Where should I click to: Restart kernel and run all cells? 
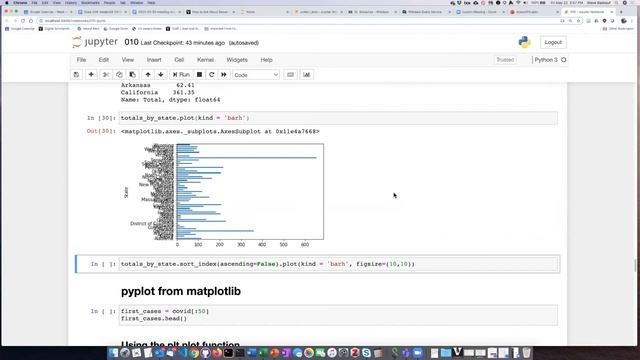tap(224, 75)
